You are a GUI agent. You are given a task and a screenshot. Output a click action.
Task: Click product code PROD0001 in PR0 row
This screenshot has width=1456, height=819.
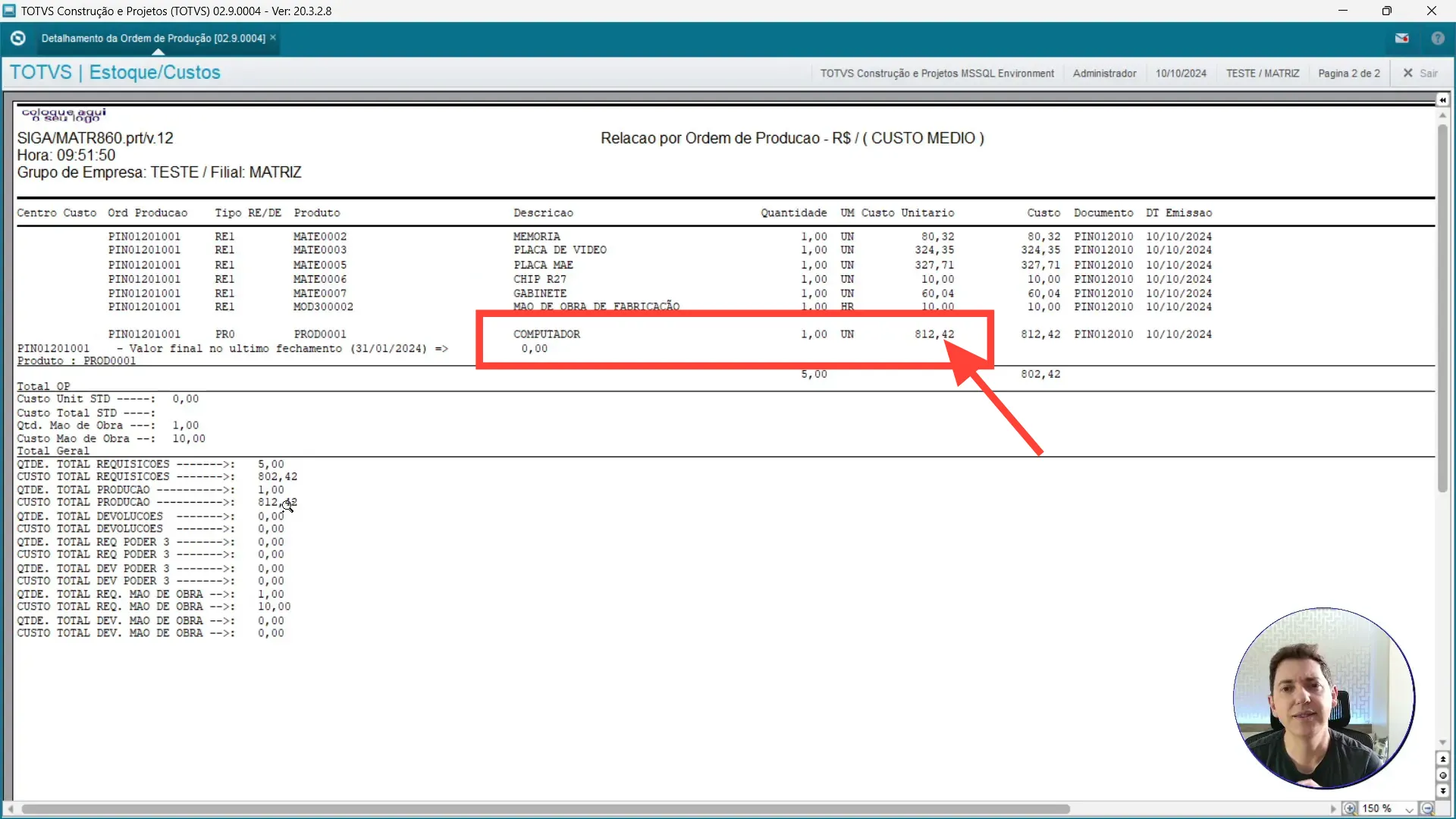320,334
